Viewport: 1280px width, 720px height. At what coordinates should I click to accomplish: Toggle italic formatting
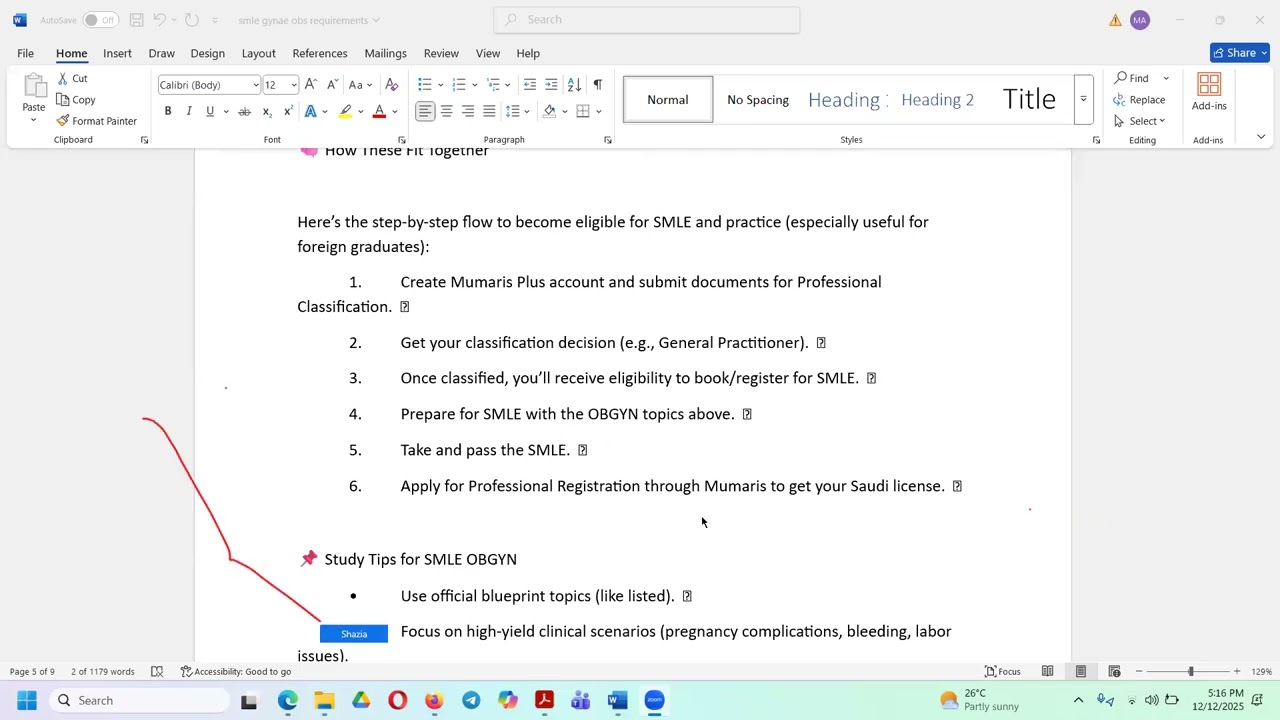(189, 111)
